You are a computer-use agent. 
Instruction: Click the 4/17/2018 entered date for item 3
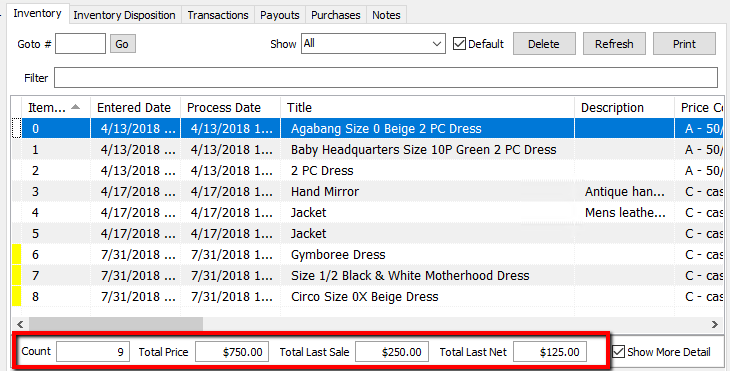(x=135, y=191)
